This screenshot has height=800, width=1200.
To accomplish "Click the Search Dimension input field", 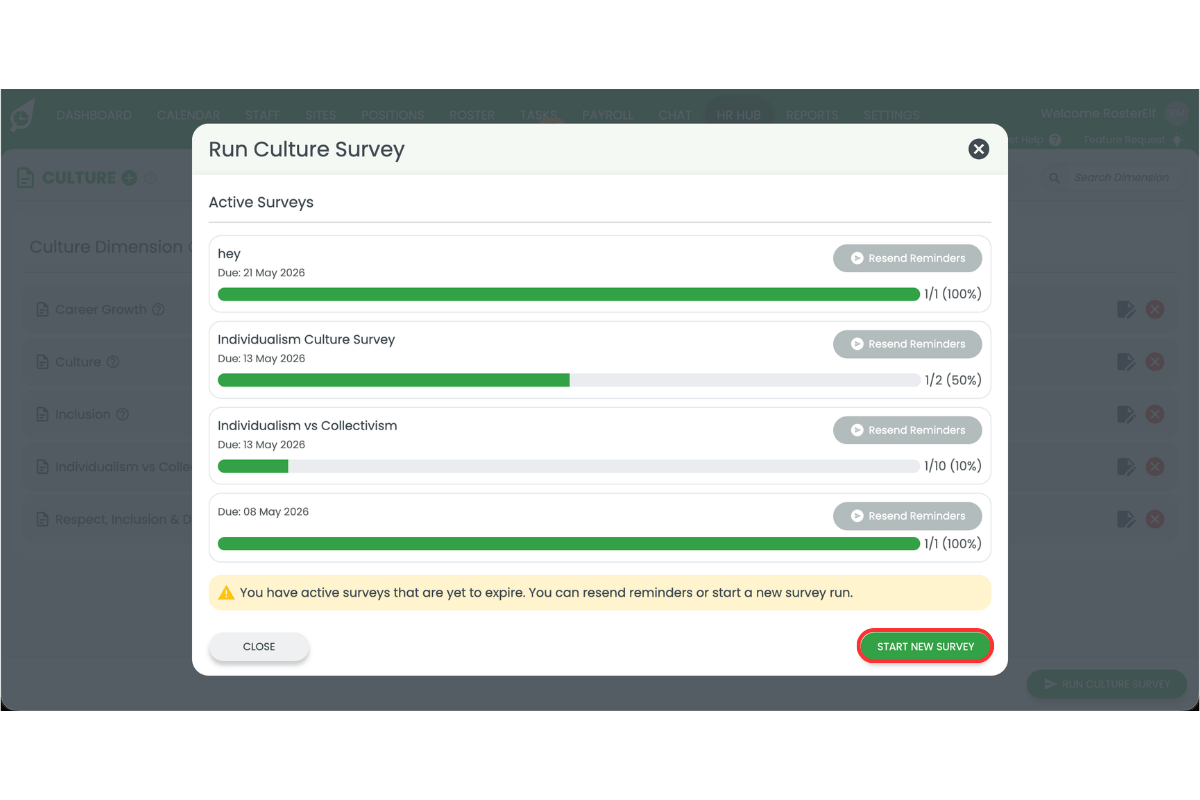I will coord(1120,177).
